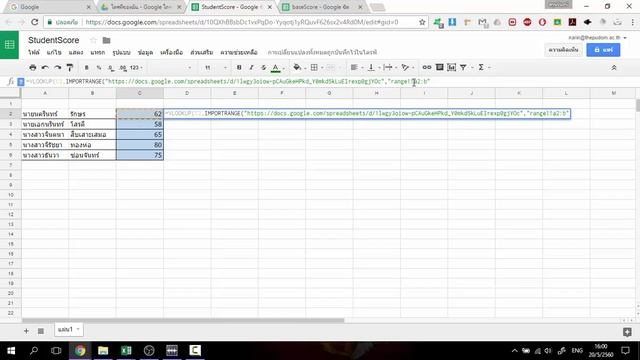Open the borders tool in toolbar
The image size is (640, 360).
314,67
